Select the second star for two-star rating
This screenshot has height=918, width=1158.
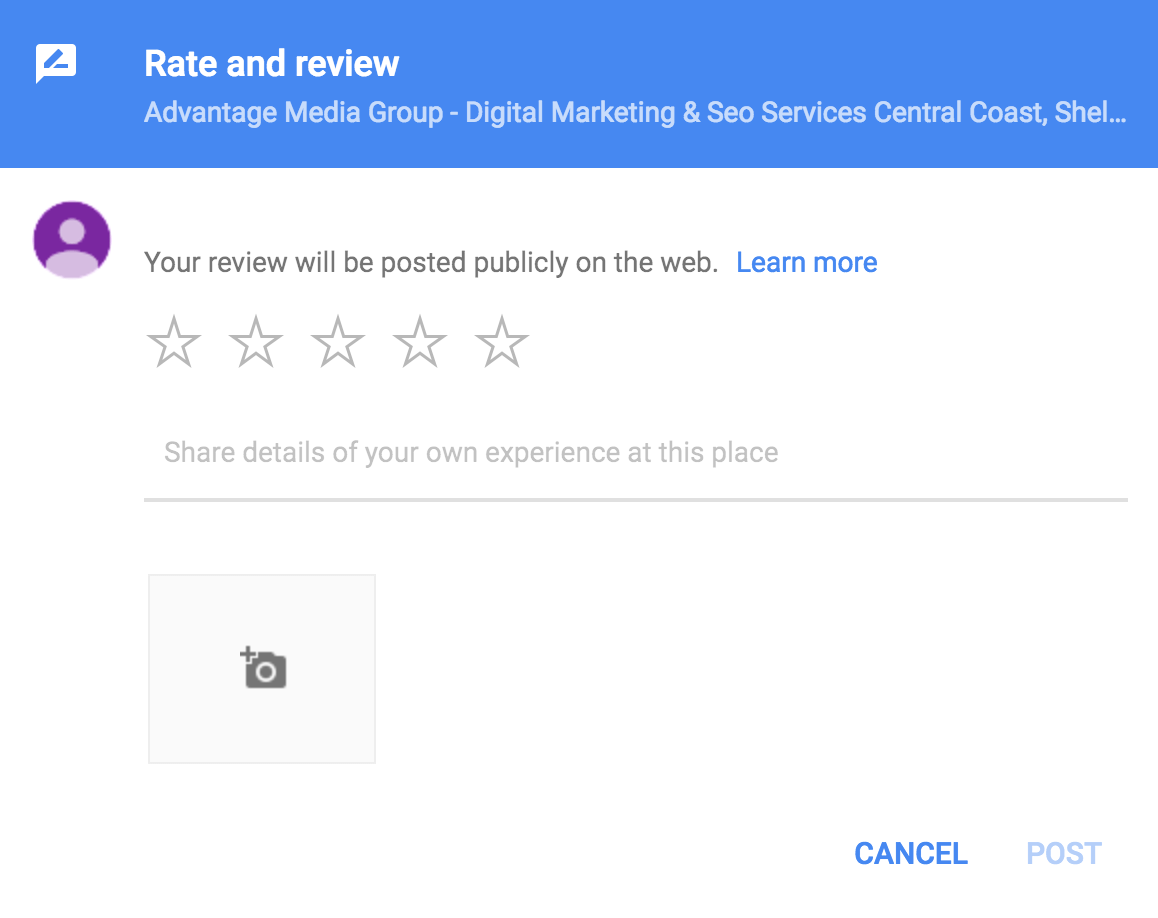coord(256,343)
